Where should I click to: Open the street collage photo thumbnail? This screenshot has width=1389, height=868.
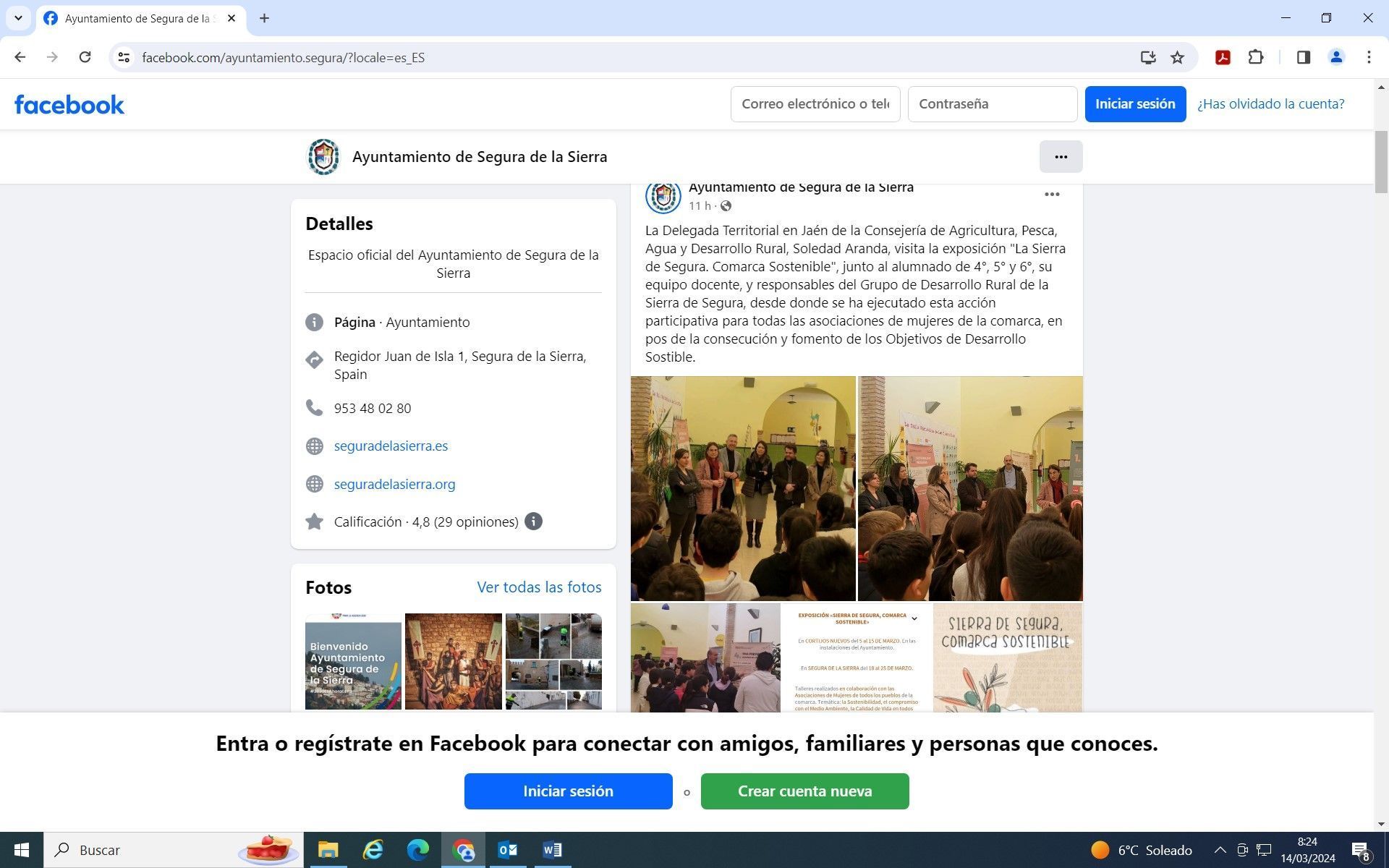(x=553, y=662)
